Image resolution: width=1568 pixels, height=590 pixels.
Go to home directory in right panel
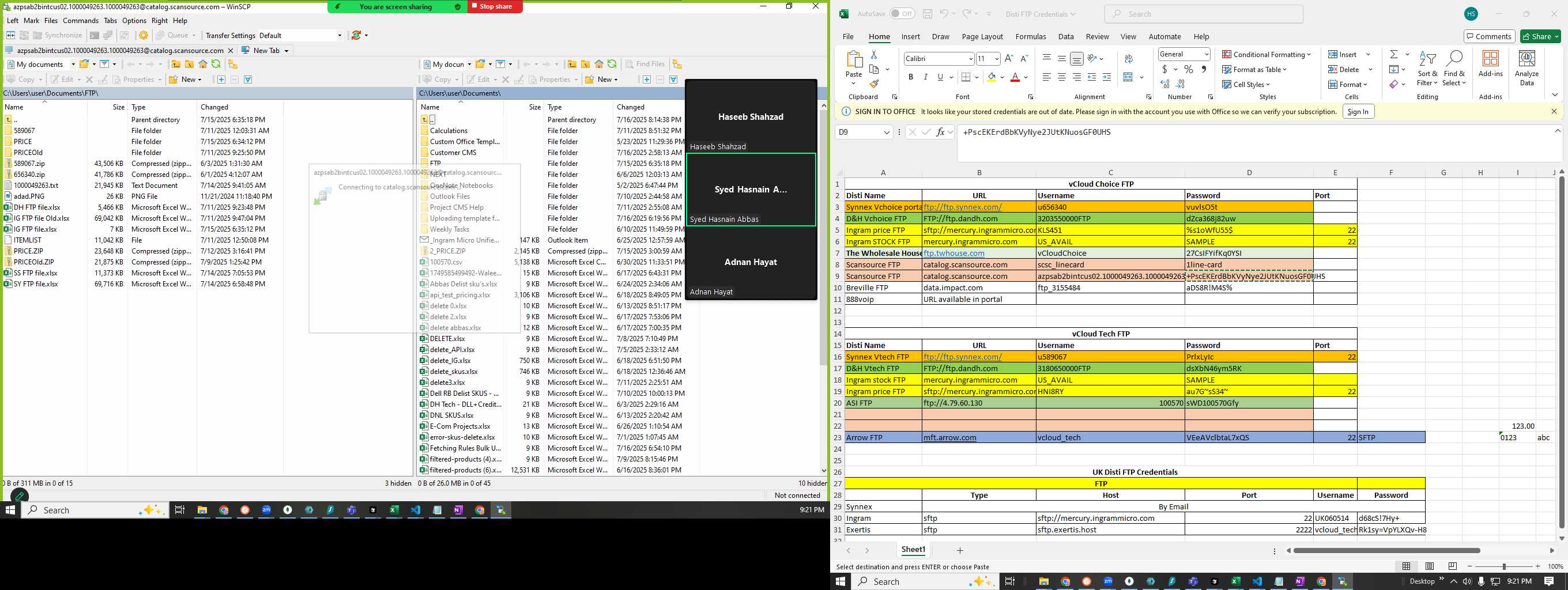click(599, 64)
